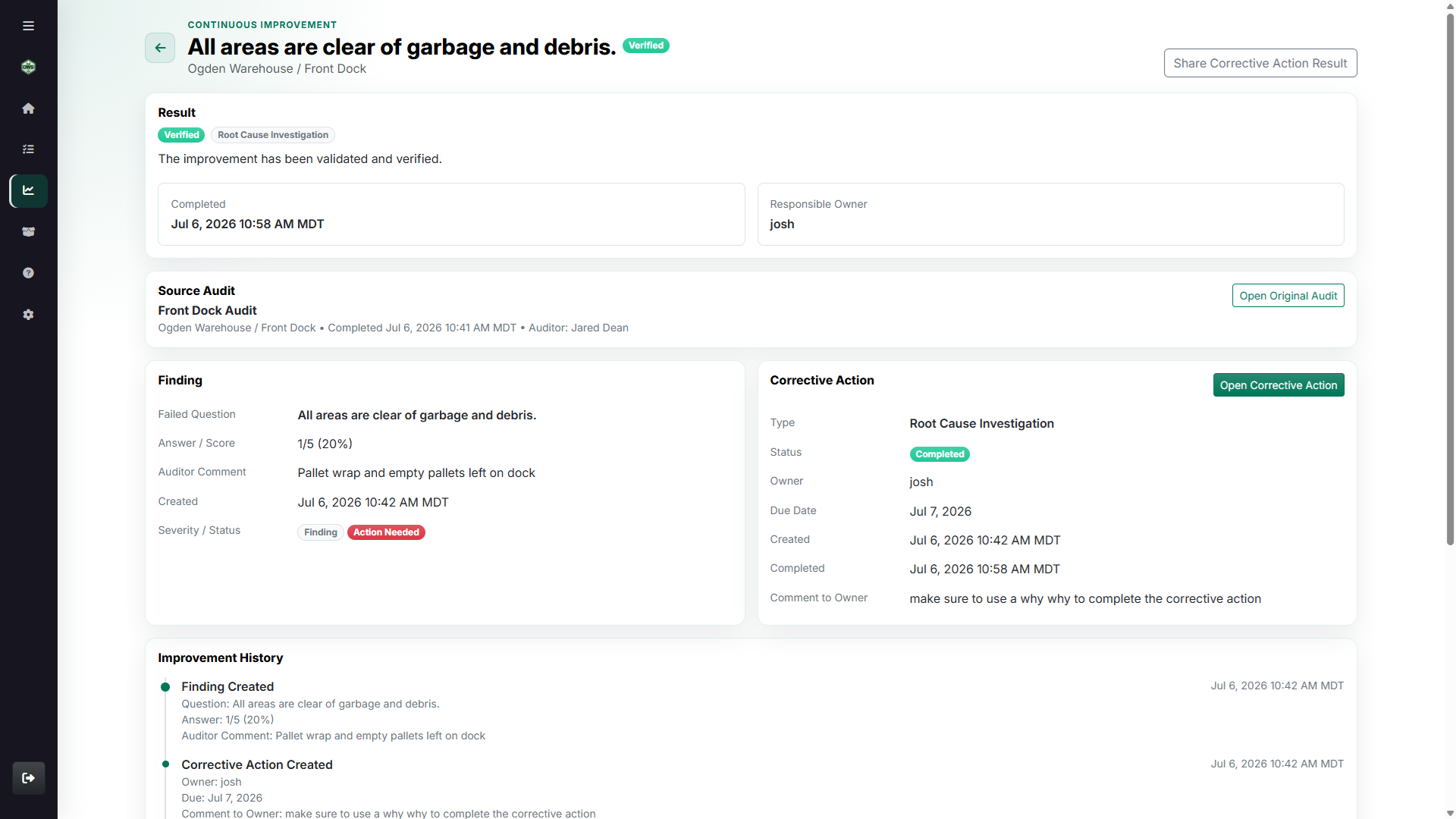Click 'Jul 6, 2026 10:58 AM MDT' in Result card
The image size is (1456, 819).
(x=247, y=224)
